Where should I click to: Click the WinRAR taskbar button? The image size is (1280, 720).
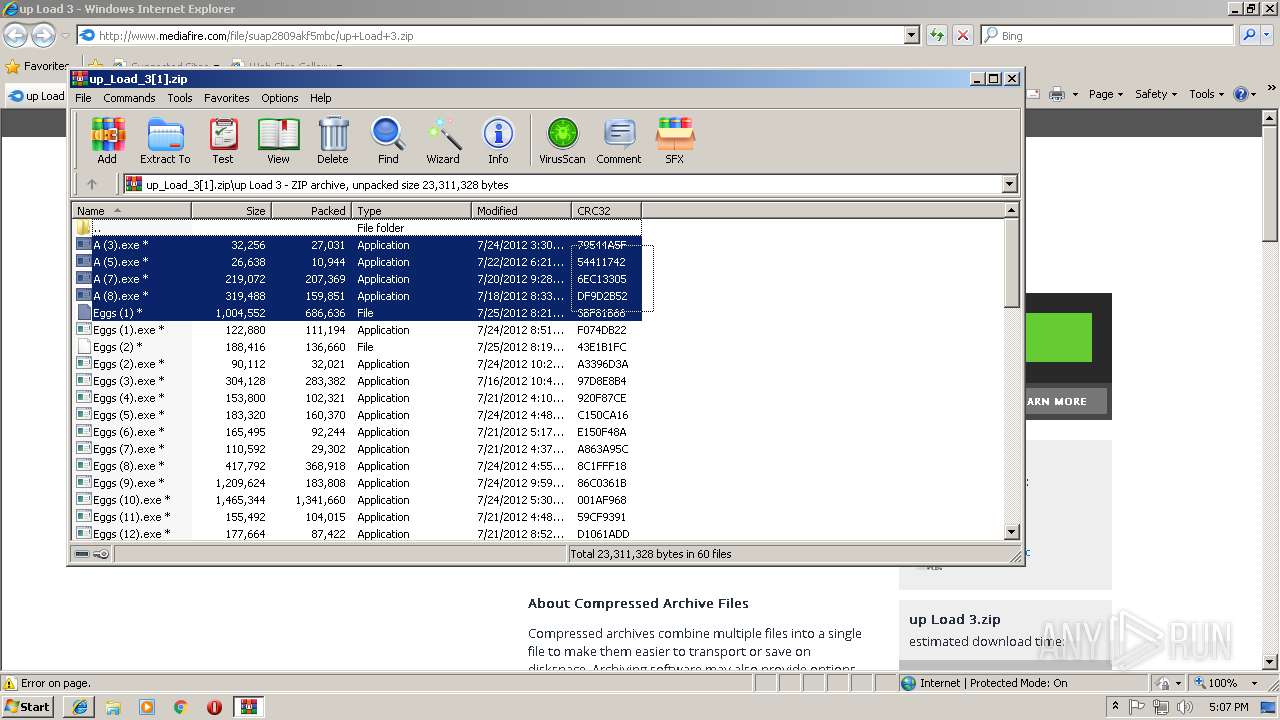(248, 707)
